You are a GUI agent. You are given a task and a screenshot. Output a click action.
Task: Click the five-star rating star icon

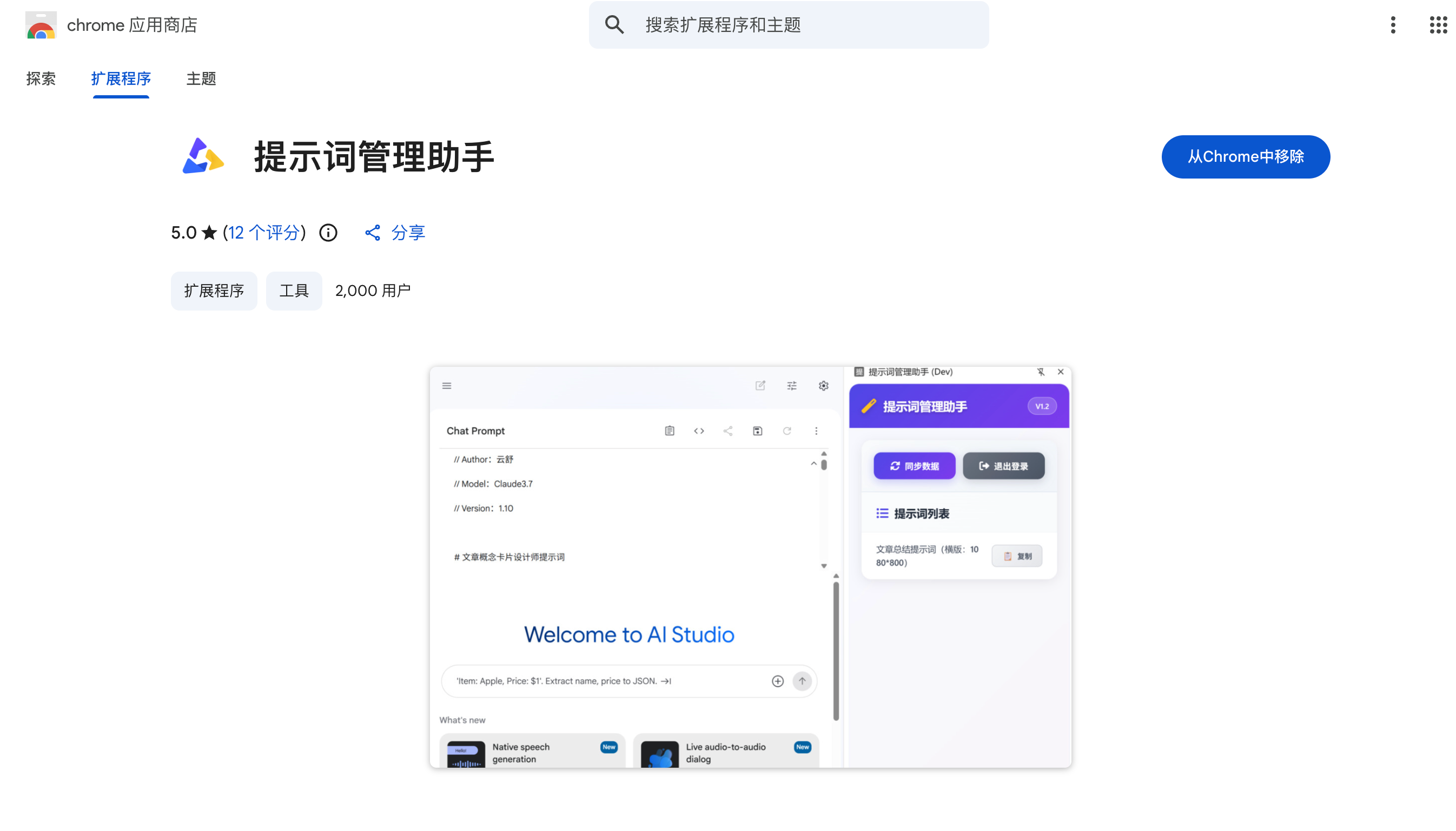click(x=209, y=232)
